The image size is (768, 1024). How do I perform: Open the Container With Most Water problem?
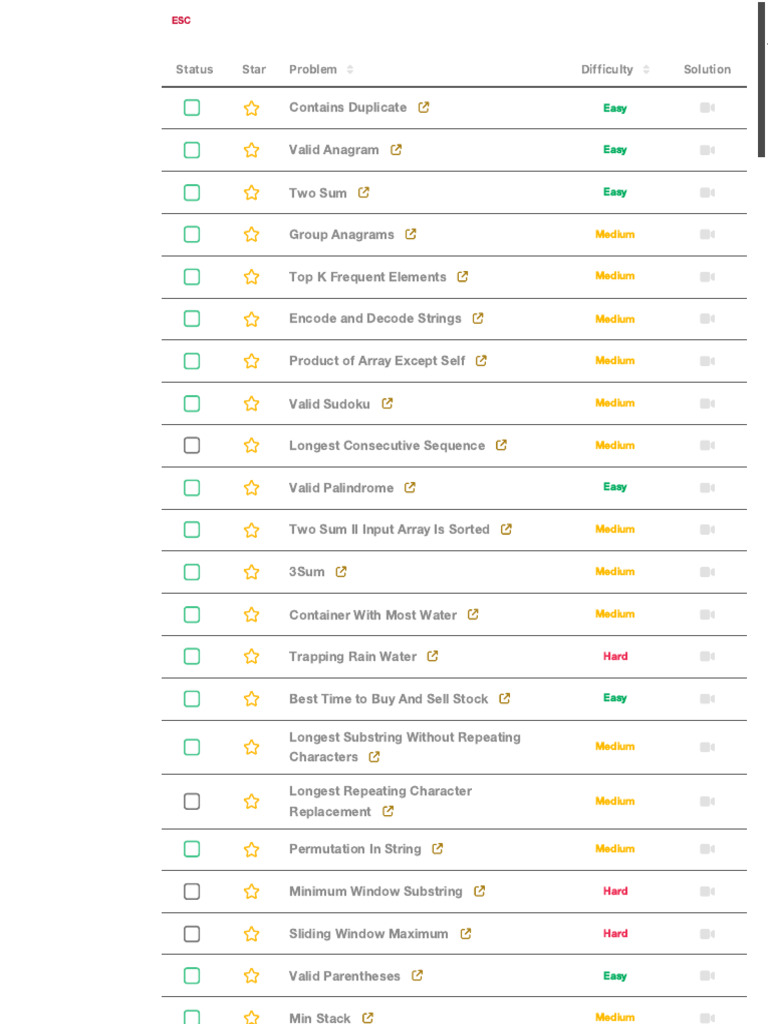pyautogui.click(x=372, y=615)
